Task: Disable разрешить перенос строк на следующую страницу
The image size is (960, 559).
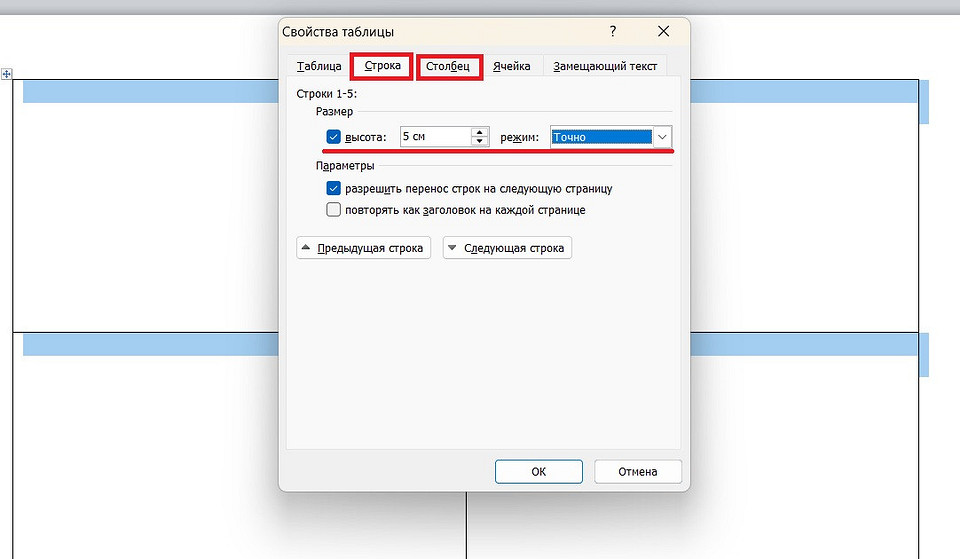Action: (x=334, y=188)
